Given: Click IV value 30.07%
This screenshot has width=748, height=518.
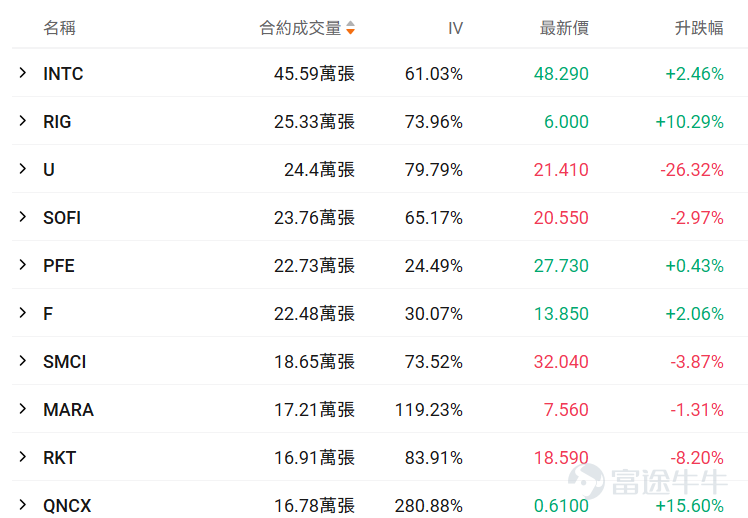Looking at the screenshot, I should point(434,314).
